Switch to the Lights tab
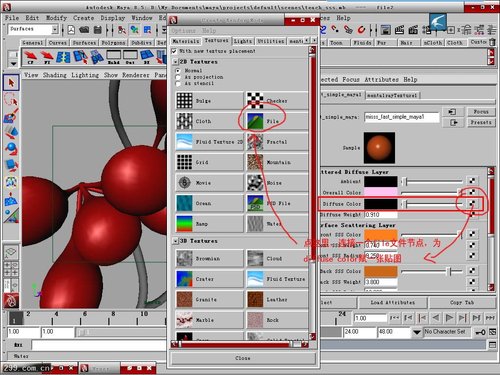The width and height of the screenshot is (500, 375). point(242,41)
